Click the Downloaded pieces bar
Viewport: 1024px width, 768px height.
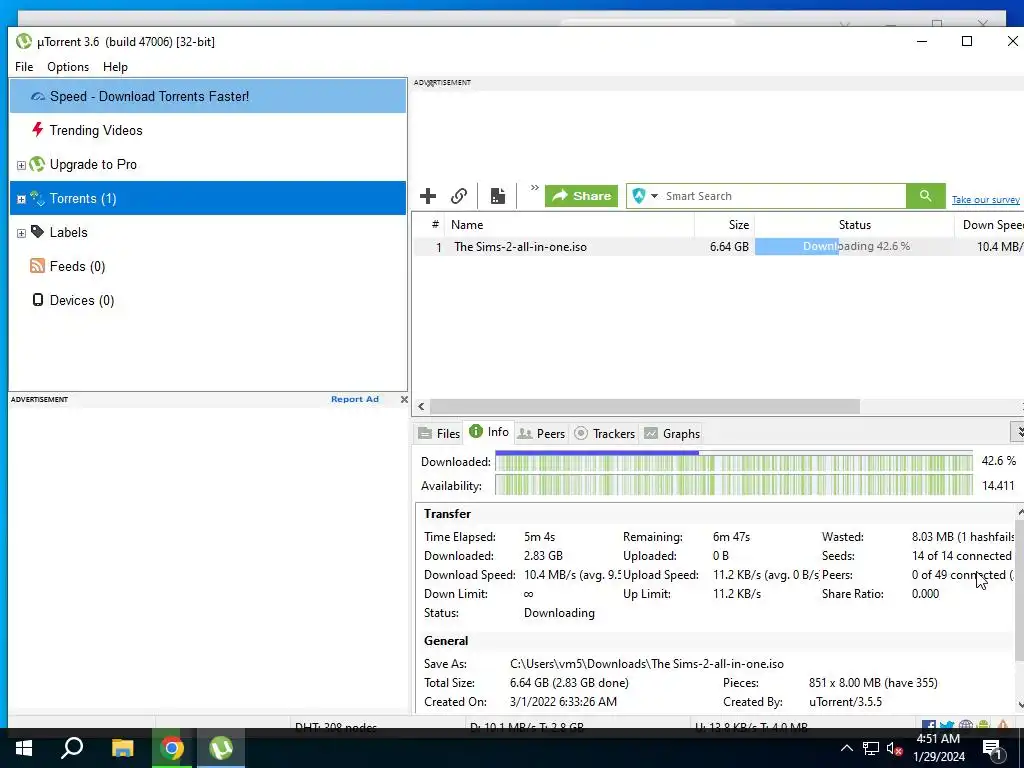tap(734, 462)
